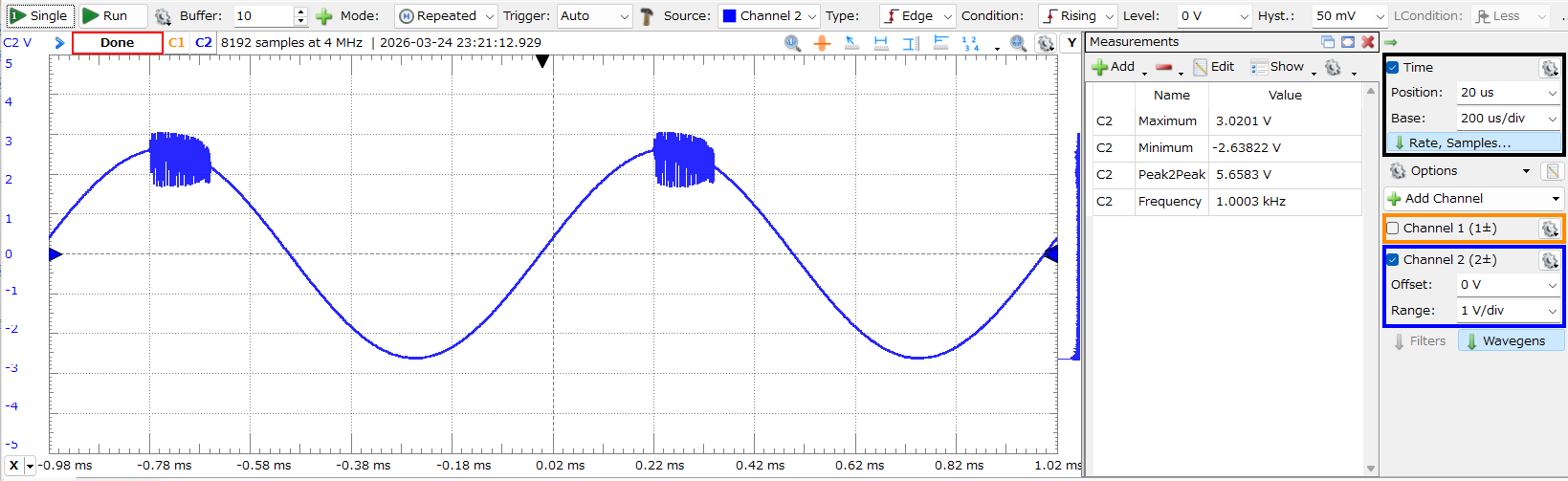
Task: Open Channel 2 settings gear
Action: [1549, 260]
